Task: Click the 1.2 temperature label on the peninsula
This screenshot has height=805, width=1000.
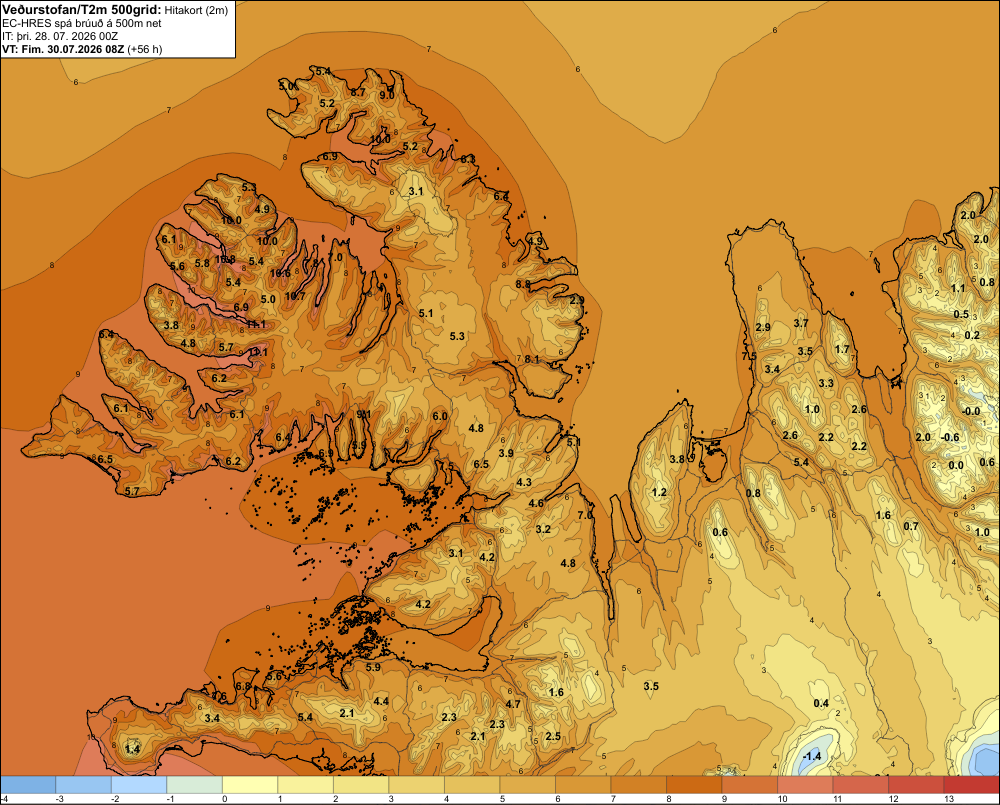Action: tap(659, 492)
